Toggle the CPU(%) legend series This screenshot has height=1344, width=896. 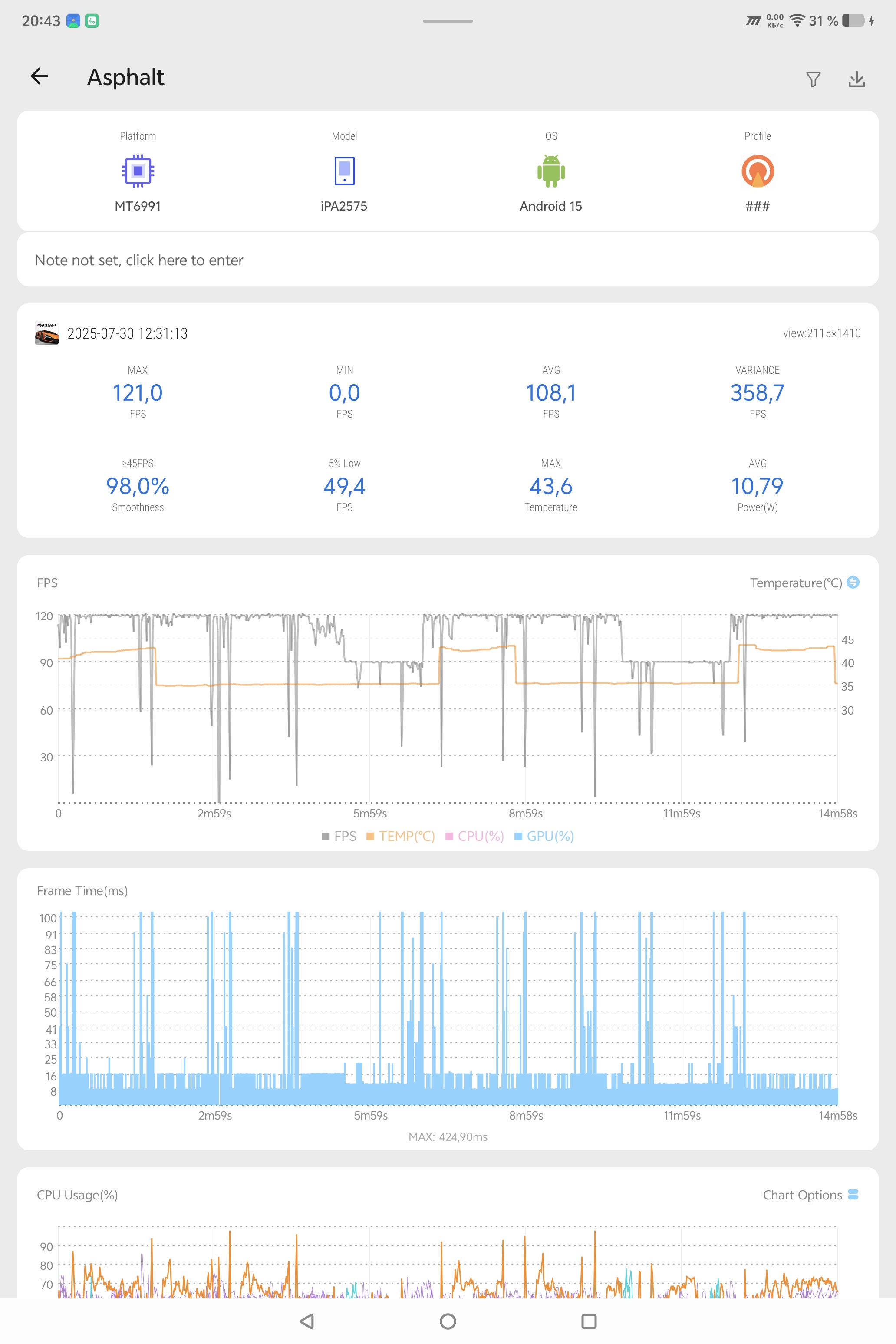[475, 836]
